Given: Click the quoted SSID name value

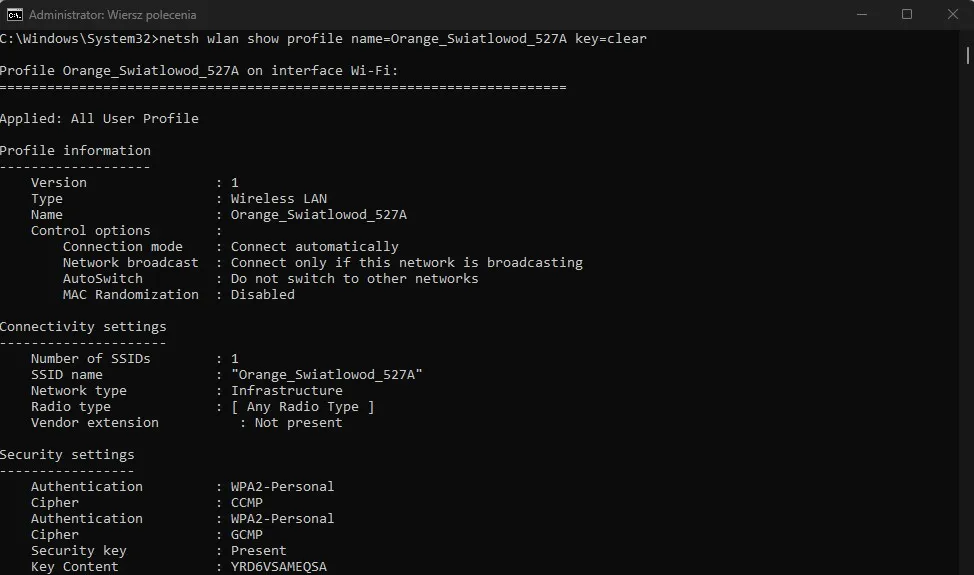Looking at the screenshot, I should (327, 375).
